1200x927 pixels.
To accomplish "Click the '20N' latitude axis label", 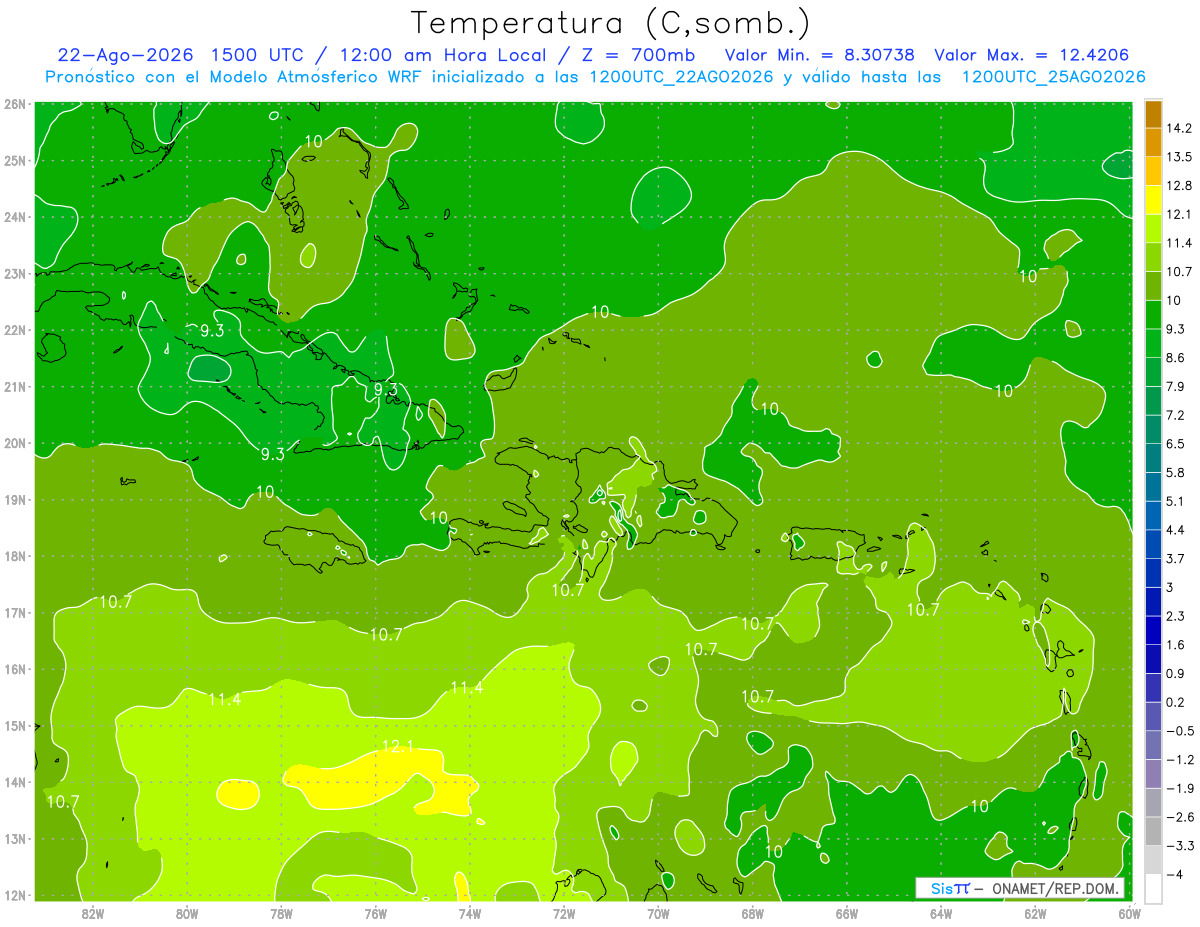I will point(14,443).
